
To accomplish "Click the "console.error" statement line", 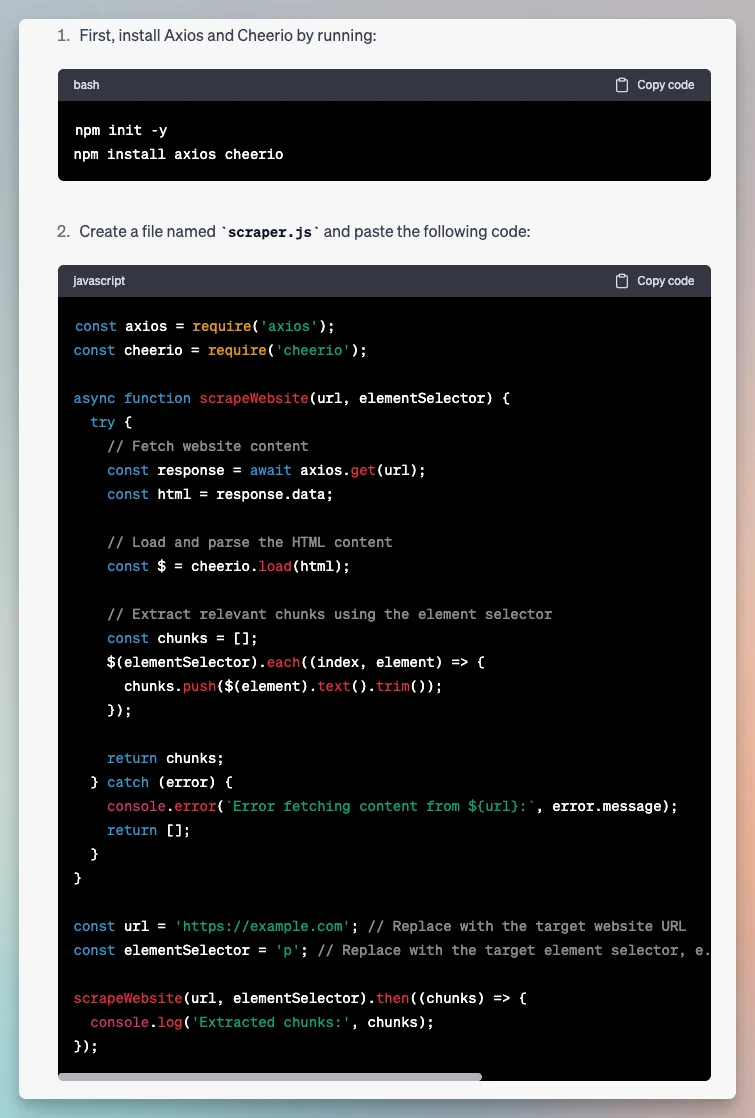I will (392, 806).
